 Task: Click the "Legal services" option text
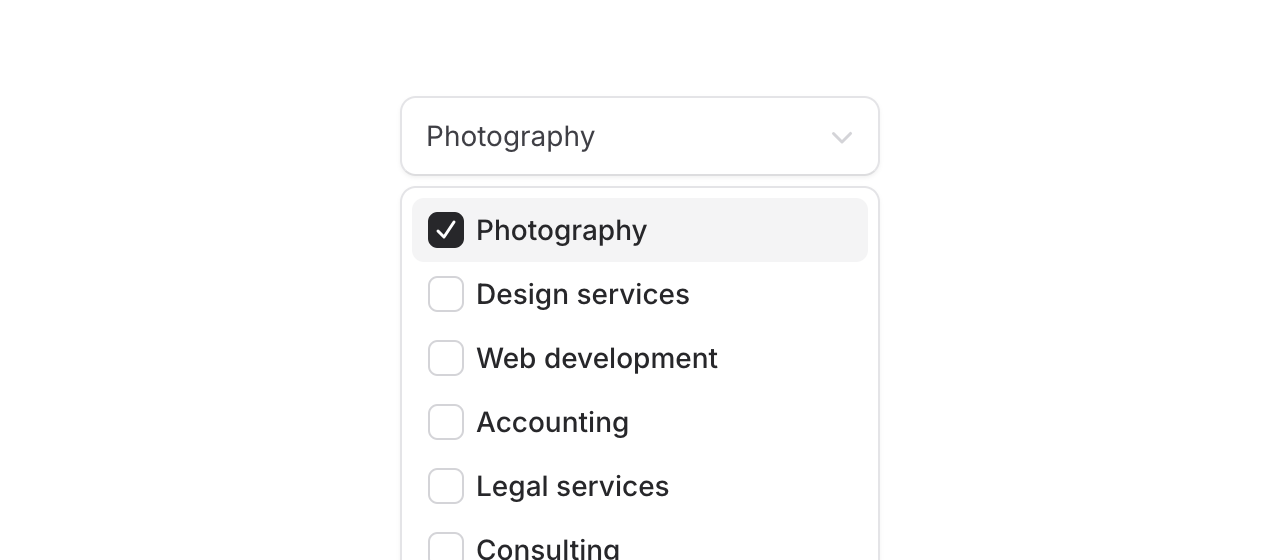572,486
